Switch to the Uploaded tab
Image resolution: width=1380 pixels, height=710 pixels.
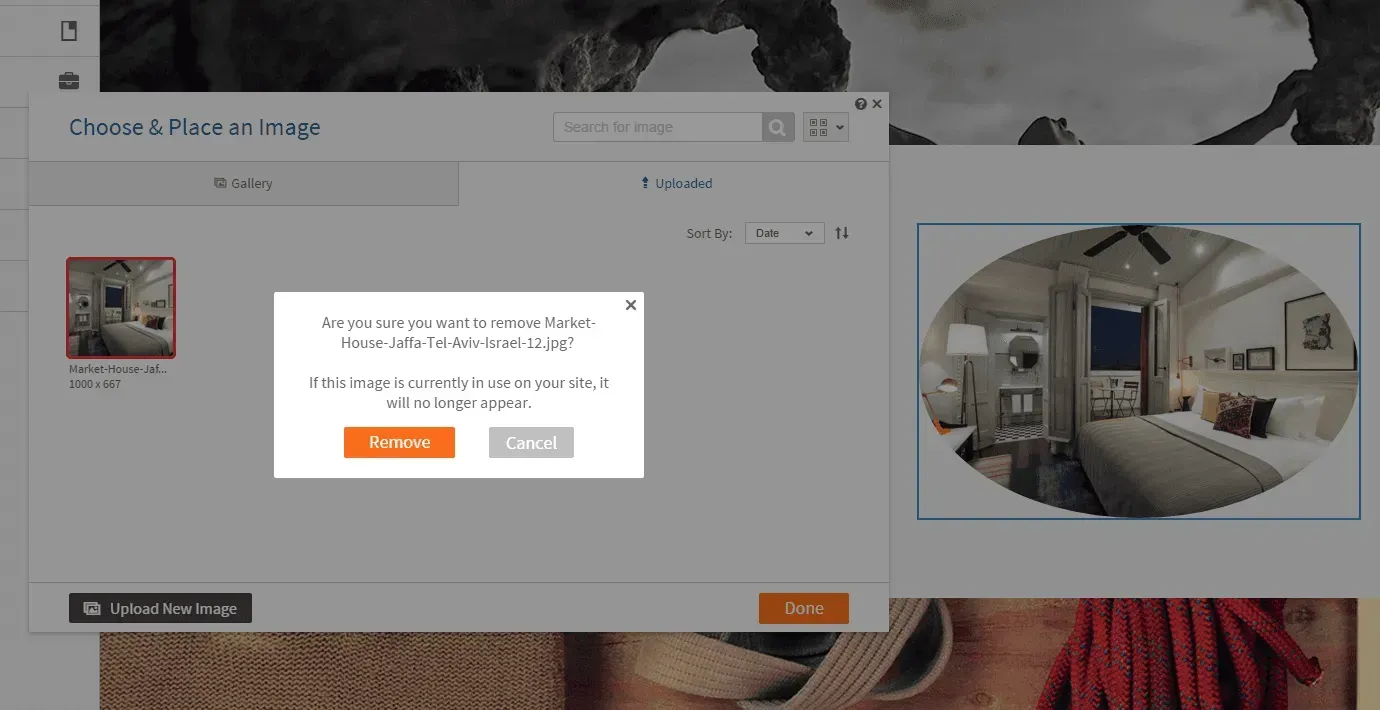pos(675,184)
